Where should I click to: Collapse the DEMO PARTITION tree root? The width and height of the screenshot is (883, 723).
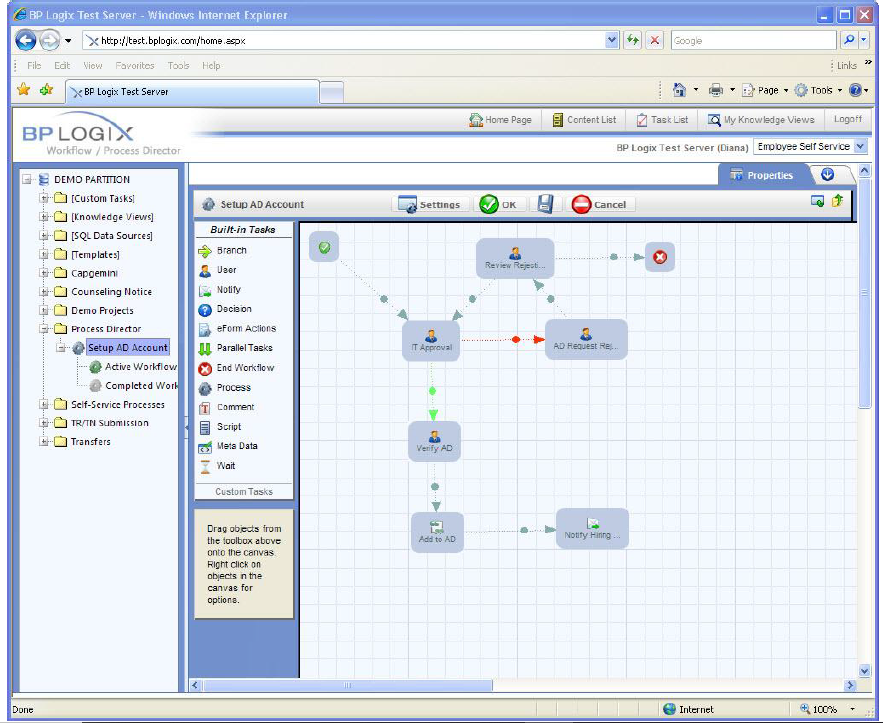click(x=26, y=180)
